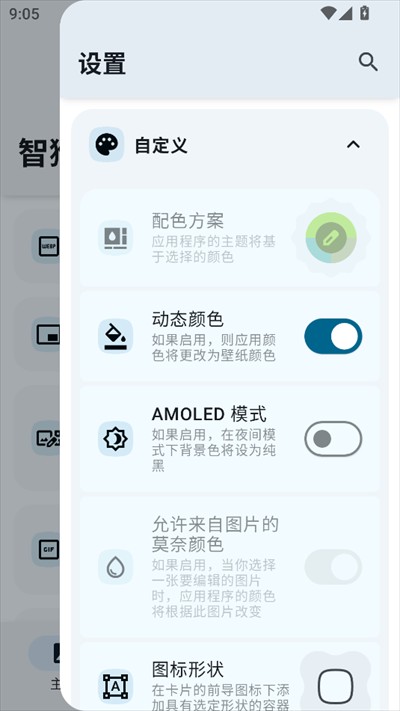Toggle 允许来自图片的莫奈颜色 switch
This screenshot has height=711, width=400.
(x=333, y=567)
